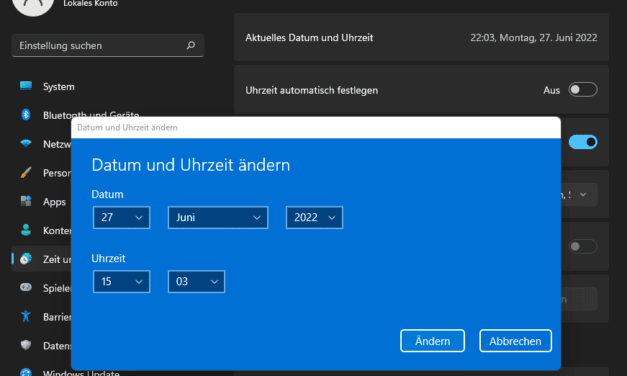Click the Bluetooth icon in sidebar
627x376 pixels.
(26, 115)
